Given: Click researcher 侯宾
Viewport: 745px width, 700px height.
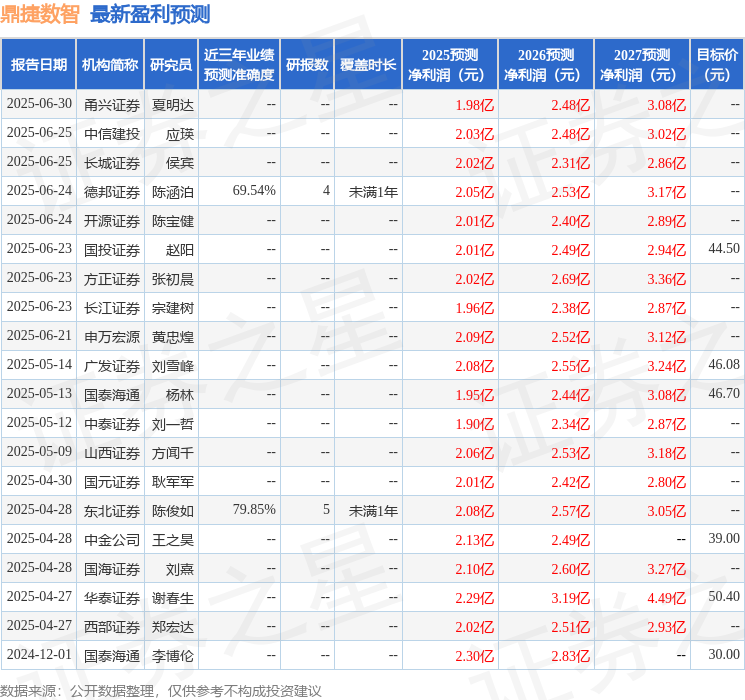Looking at the screenshot, I should (180, 163).
